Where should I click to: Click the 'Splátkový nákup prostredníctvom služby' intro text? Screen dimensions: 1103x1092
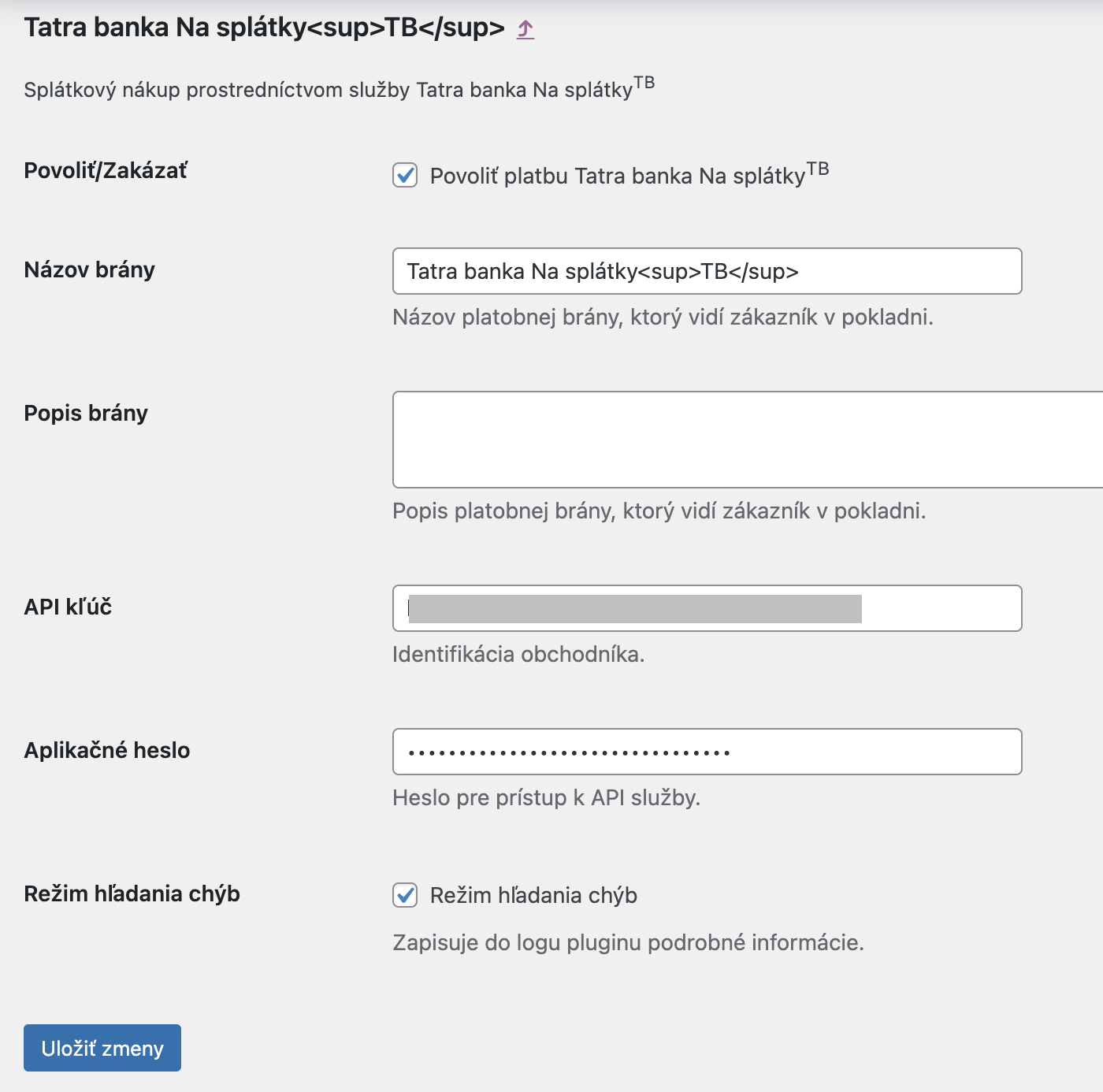[339, 88]
